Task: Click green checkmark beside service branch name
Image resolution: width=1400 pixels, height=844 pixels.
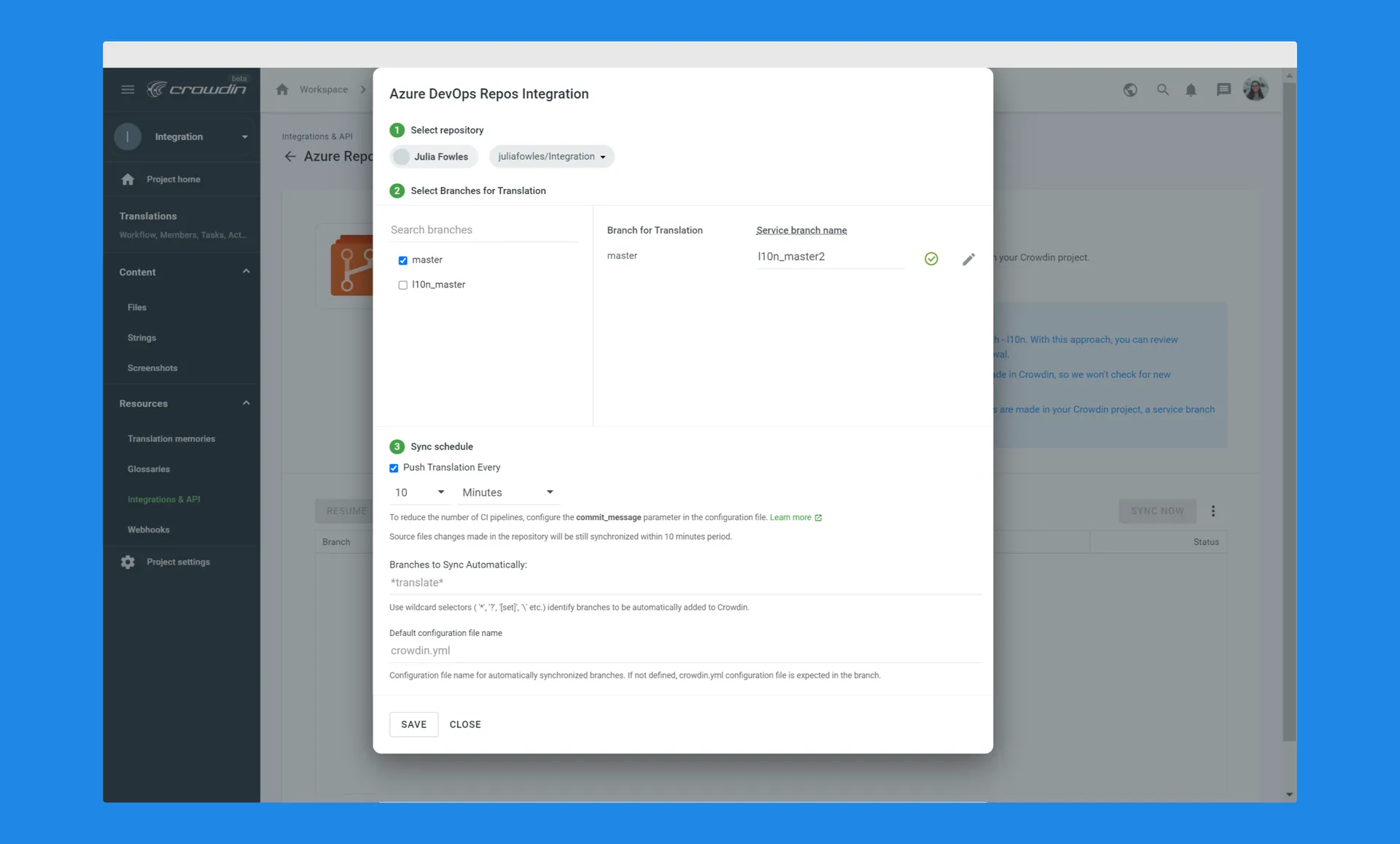Action: pos(931,258)
